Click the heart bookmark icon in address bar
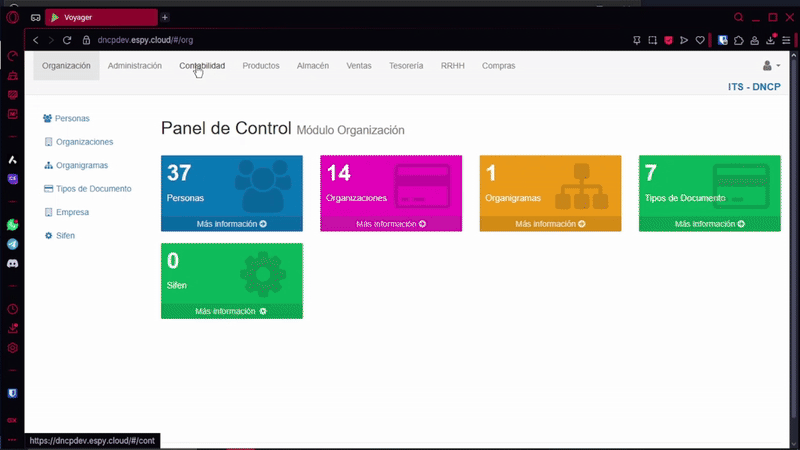Screen dimensions: 800x450 coord(700,40)
